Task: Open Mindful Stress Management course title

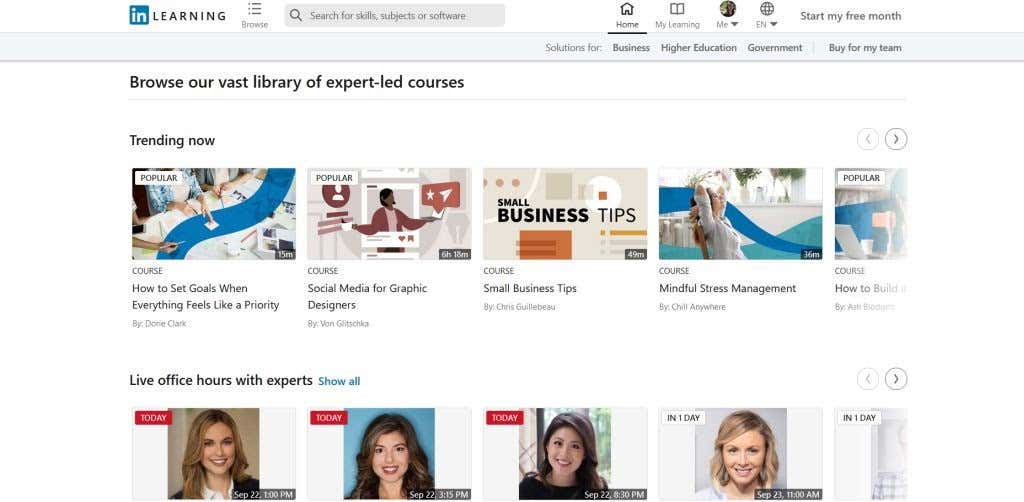Action: (727, 288)
